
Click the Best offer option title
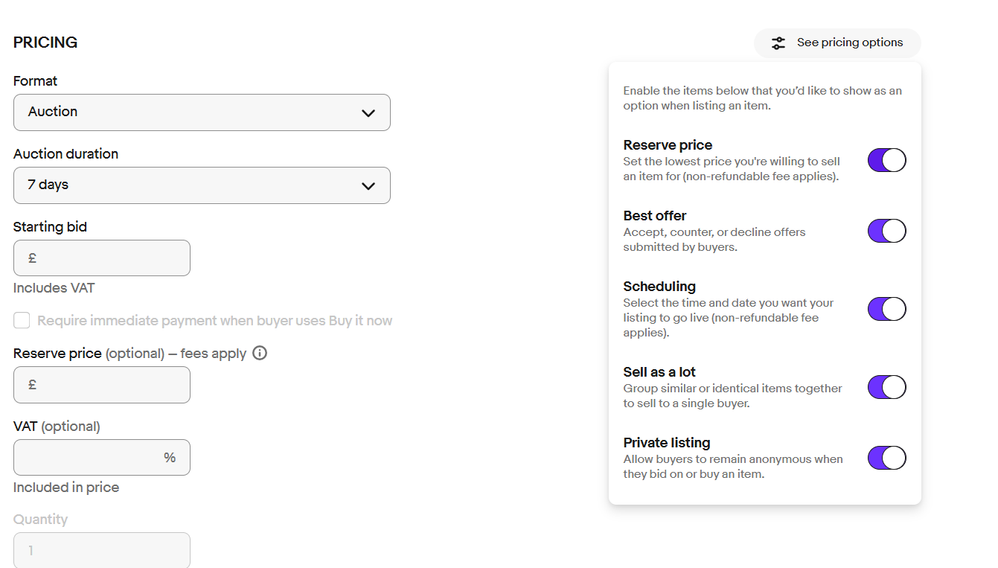coord(654,216)
